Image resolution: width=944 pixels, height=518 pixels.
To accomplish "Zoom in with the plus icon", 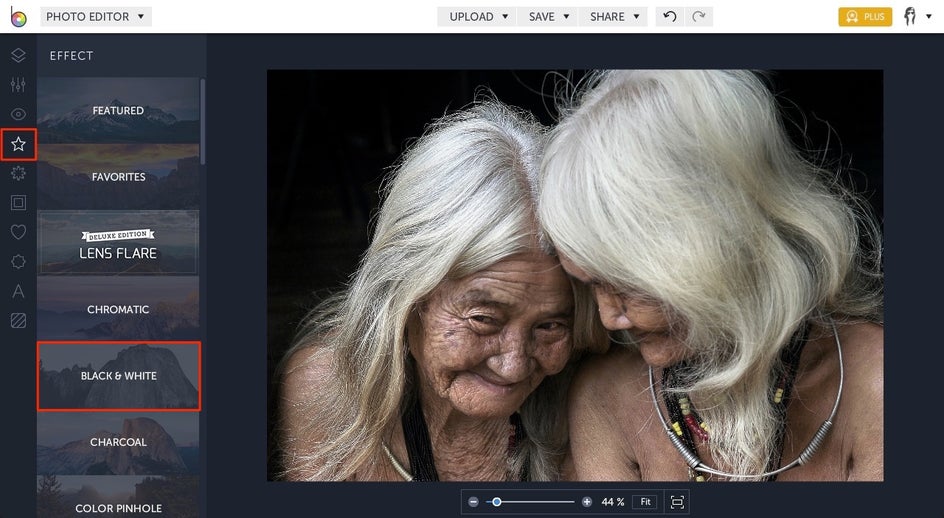I will click(x=586, y=502).
